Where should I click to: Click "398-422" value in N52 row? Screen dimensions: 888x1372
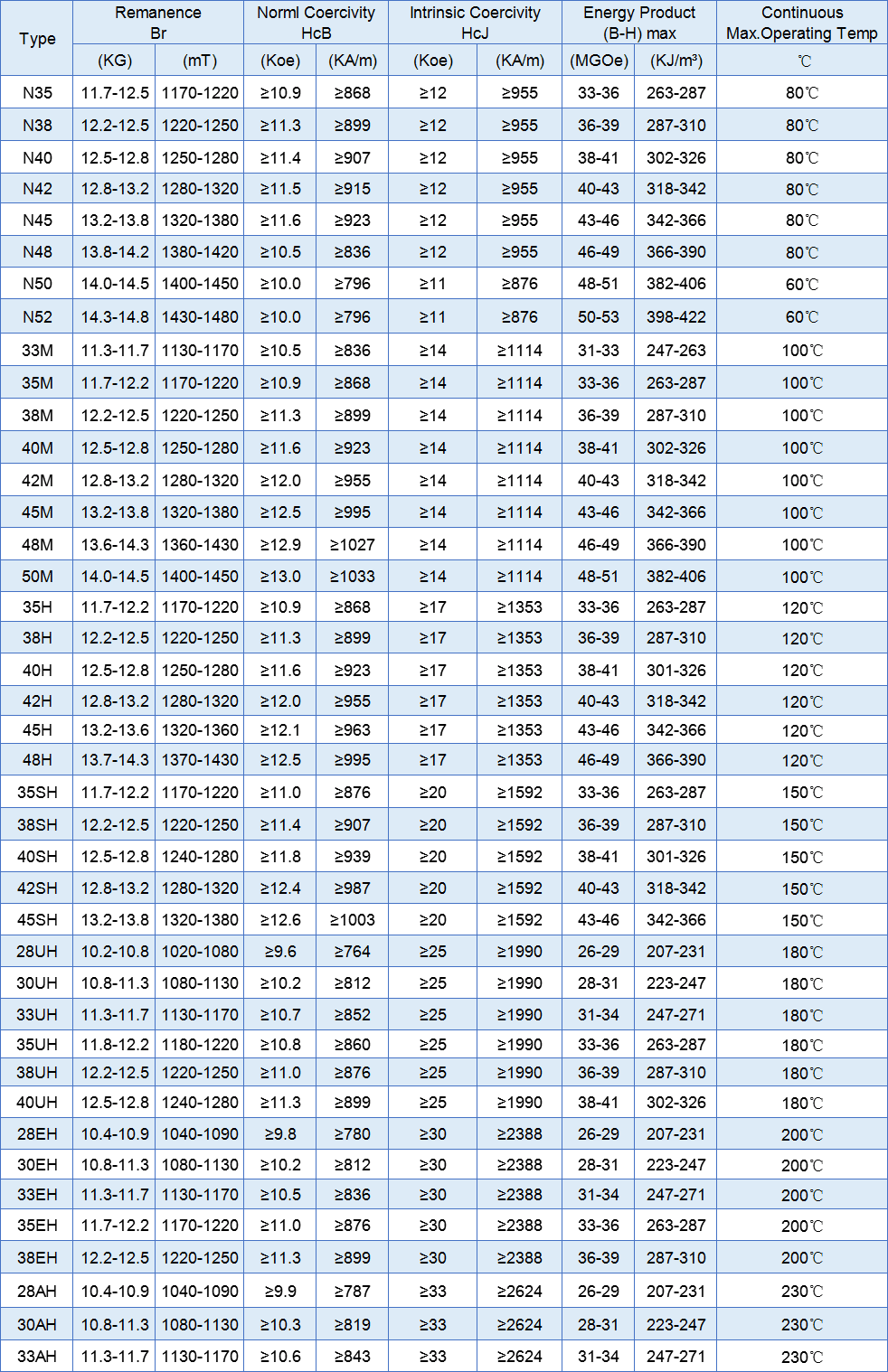point(675,316)
